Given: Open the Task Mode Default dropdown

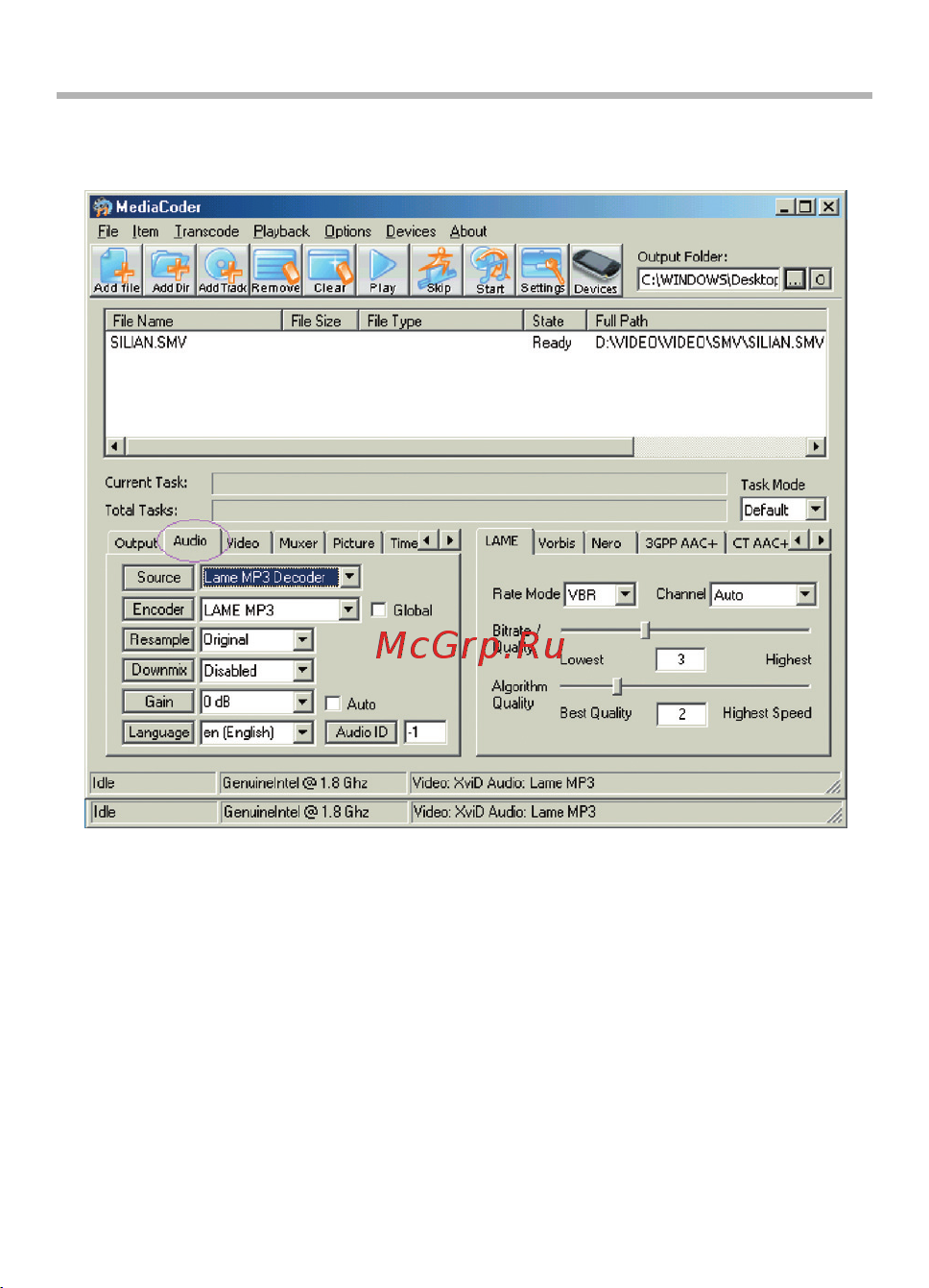Looking at the screenshot, I should pos(816,510).
